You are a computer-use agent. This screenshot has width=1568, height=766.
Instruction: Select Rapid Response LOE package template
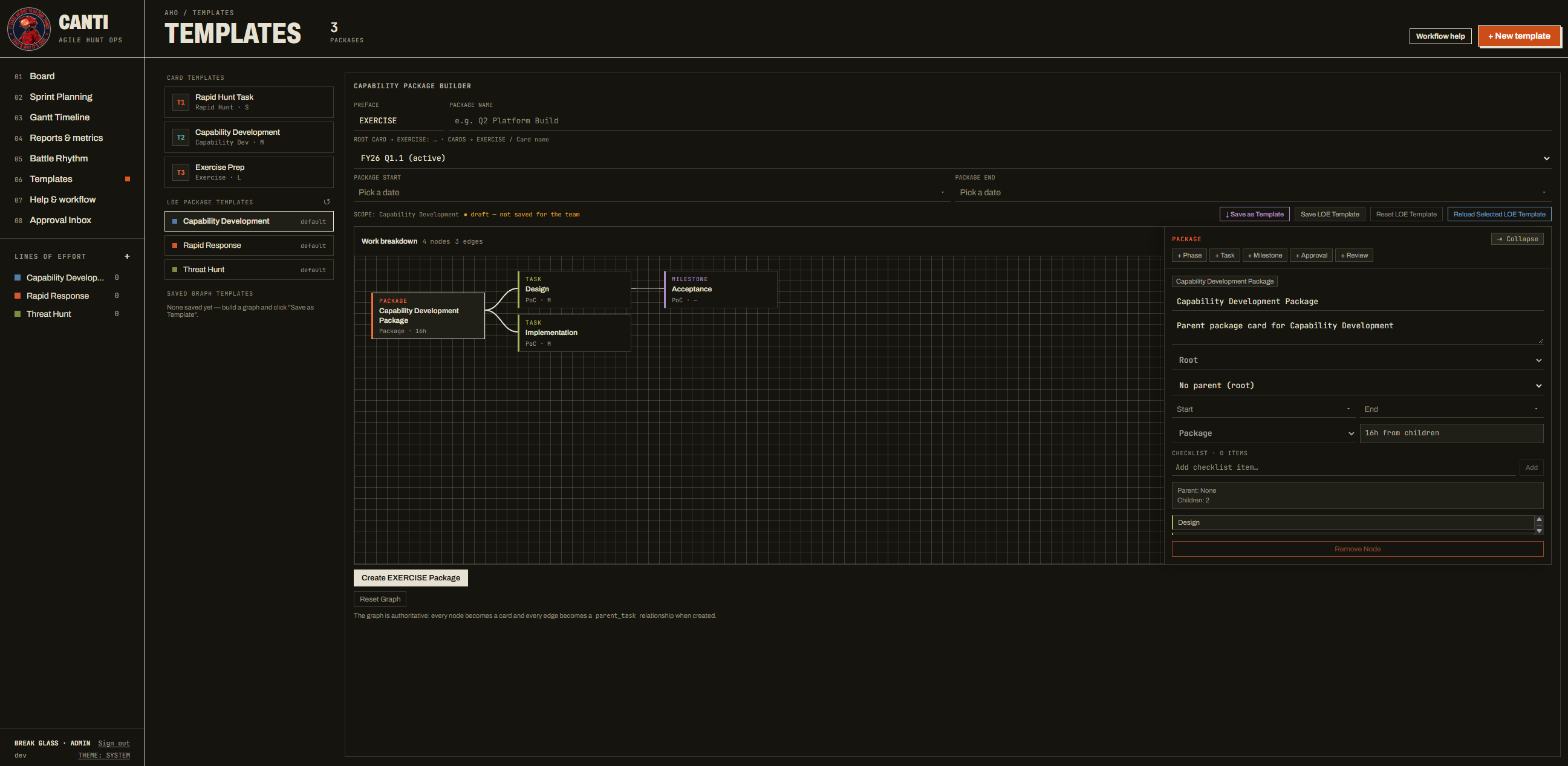(249, 246)
